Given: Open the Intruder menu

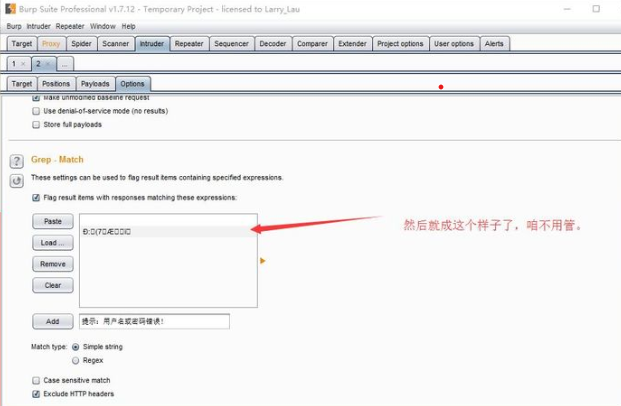Looking at the screenshot, I should 38,27.
